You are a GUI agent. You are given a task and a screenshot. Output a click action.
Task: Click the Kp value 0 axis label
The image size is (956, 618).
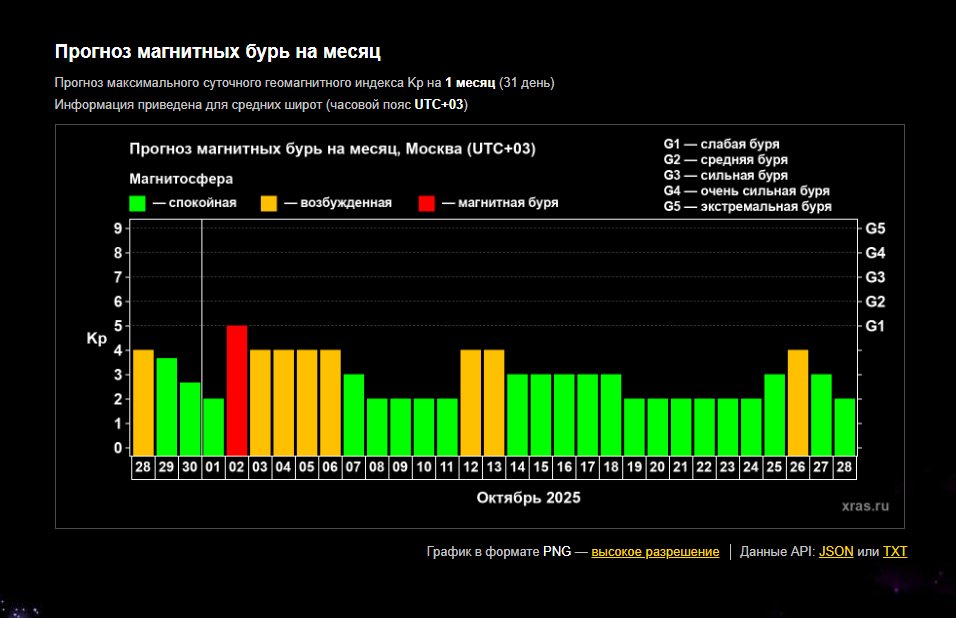click(118, 448)
